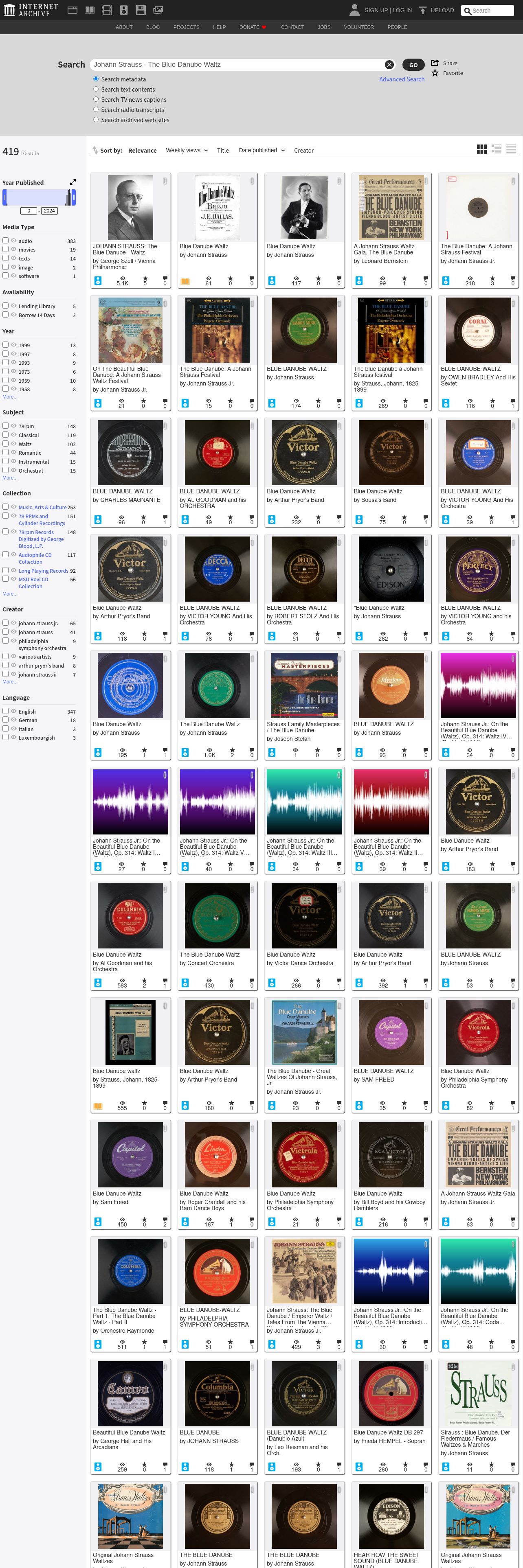Show only audio with its eye icon
This screenshot has width=523, height=1568.
(13, 241)
